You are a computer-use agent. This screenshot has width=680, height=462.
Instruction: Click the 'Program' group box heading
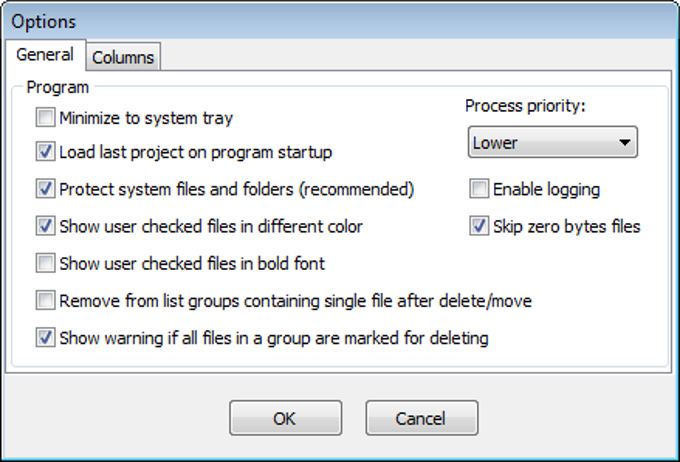[x=57, y=87]
